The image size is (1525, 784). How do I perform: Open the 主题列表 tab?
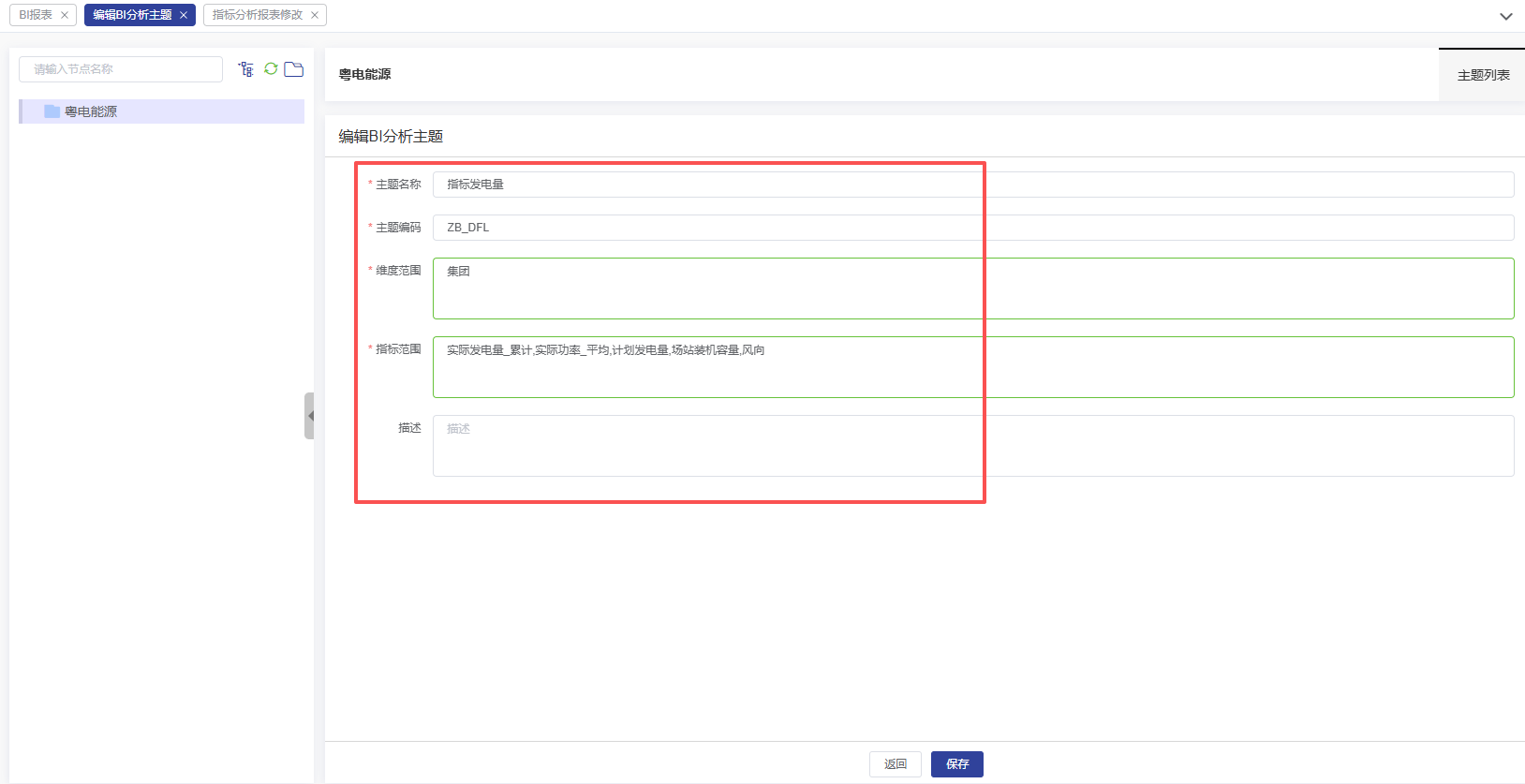click(x=1483, y=75)
